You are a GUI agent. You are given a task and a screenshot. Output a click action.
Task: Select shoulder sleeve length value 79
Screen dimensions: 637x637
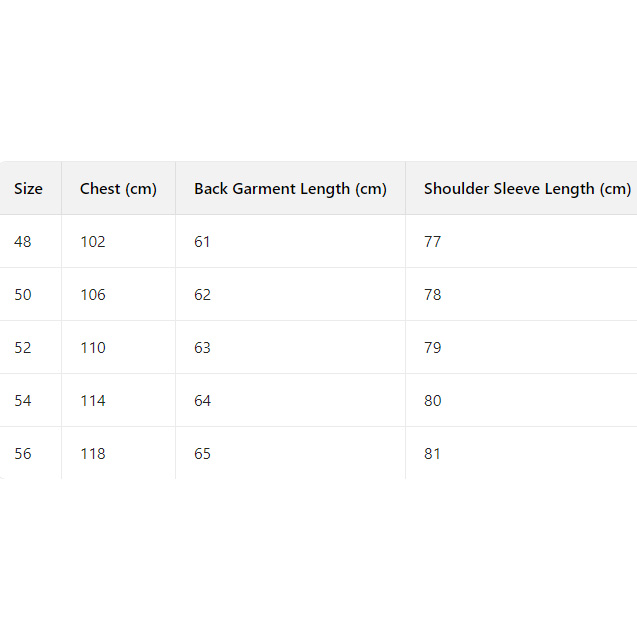click(433, 348)
